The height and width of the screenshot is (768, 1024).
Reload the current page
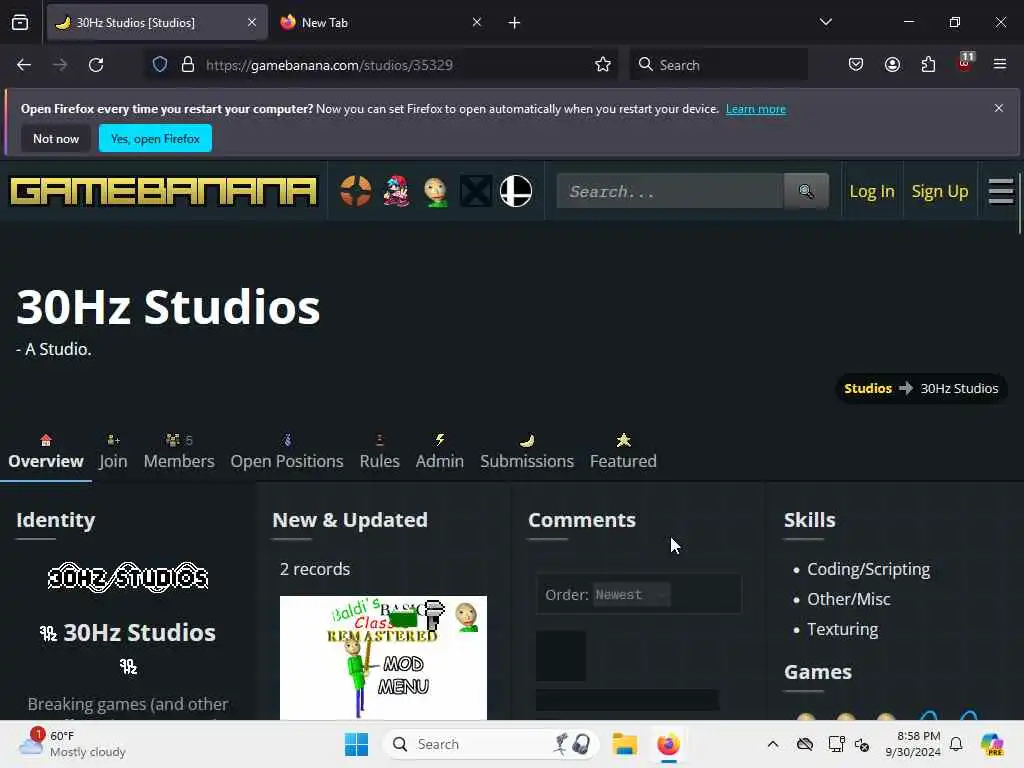[96, 65]
